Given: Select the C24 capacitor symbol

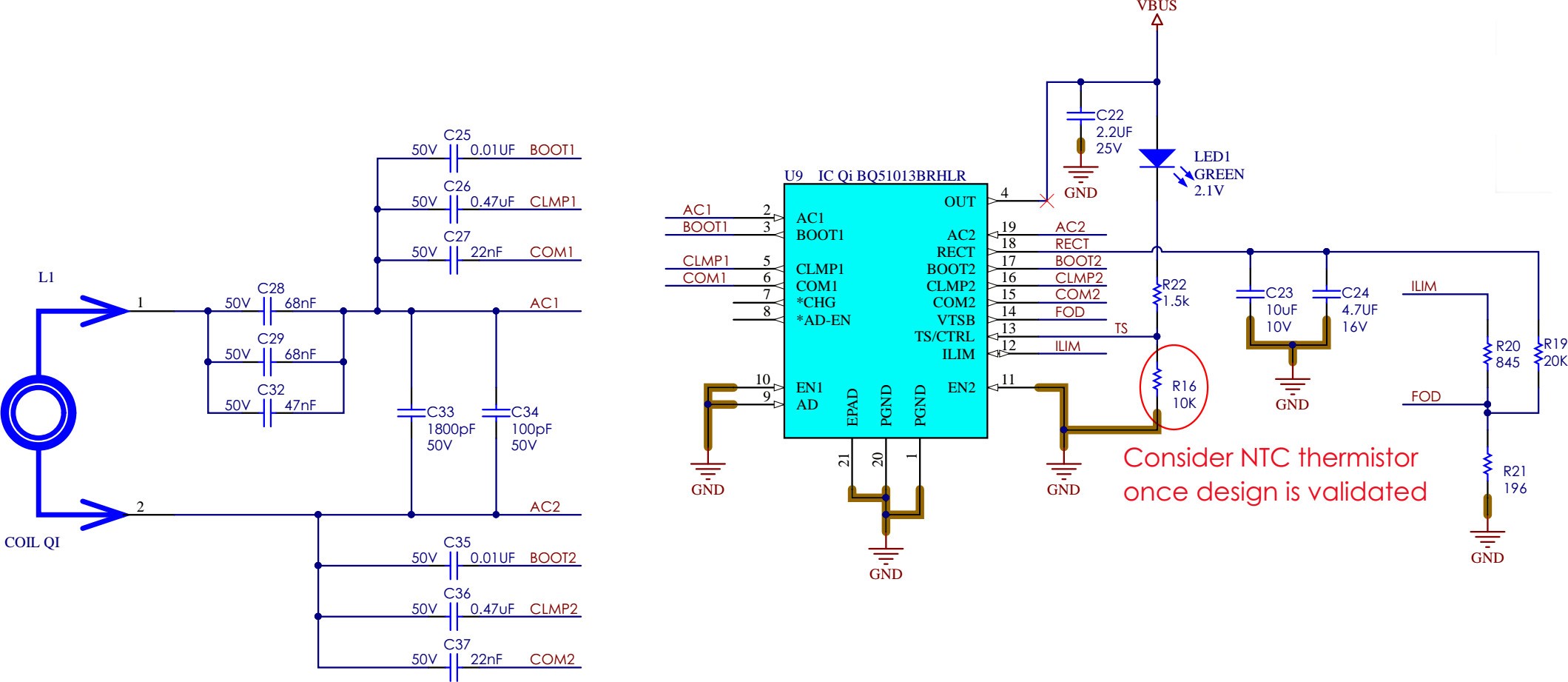Looking at the screenshot, I should tap(1326, 294).
